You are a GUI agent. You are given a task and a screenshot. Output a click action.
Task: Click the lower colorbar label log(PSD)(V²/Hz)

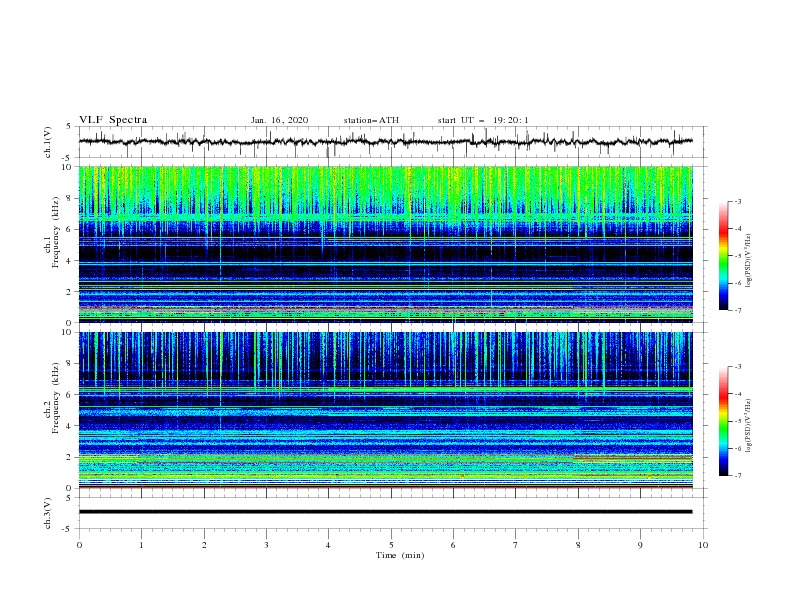pyautogui.click(x=749, y=425)
